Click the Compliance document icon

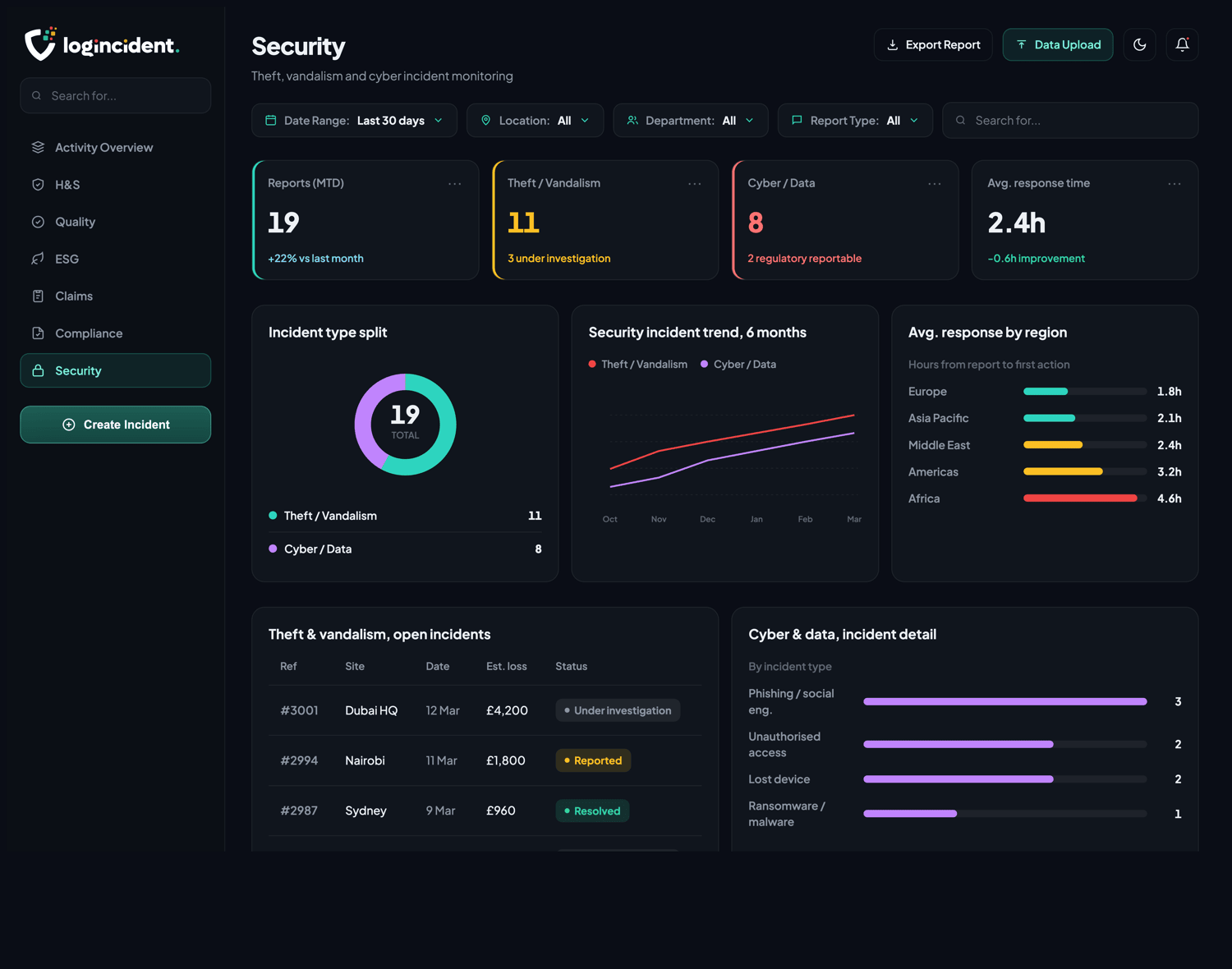click(x=38, y=333)
